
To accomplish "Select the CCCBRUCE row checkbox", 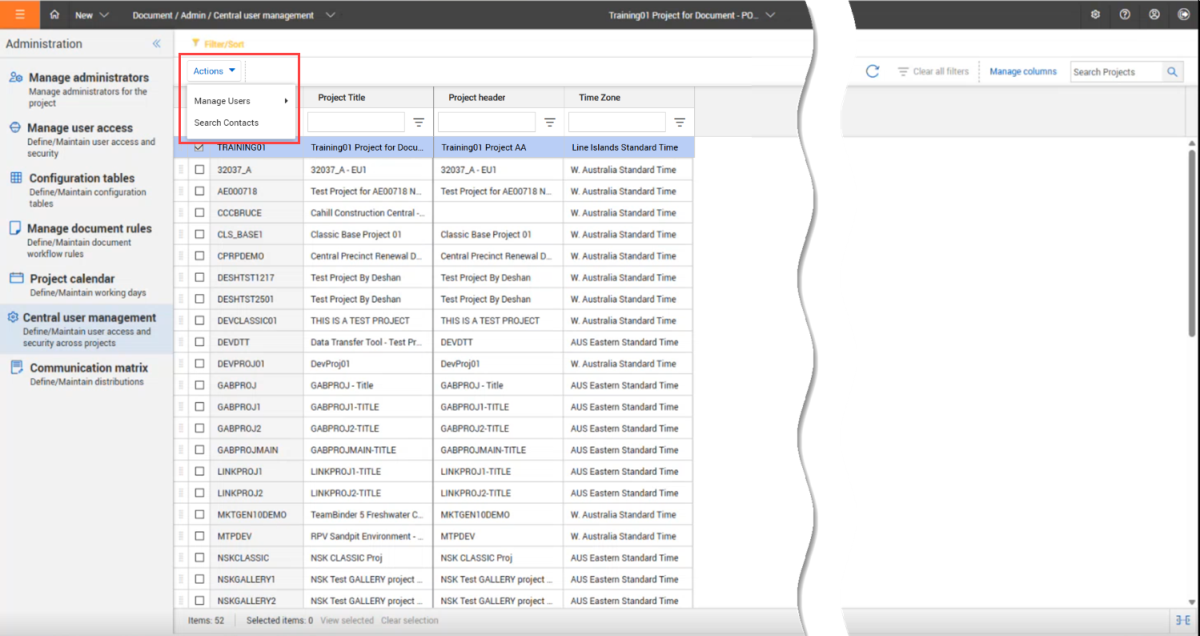I will point(200,213).
